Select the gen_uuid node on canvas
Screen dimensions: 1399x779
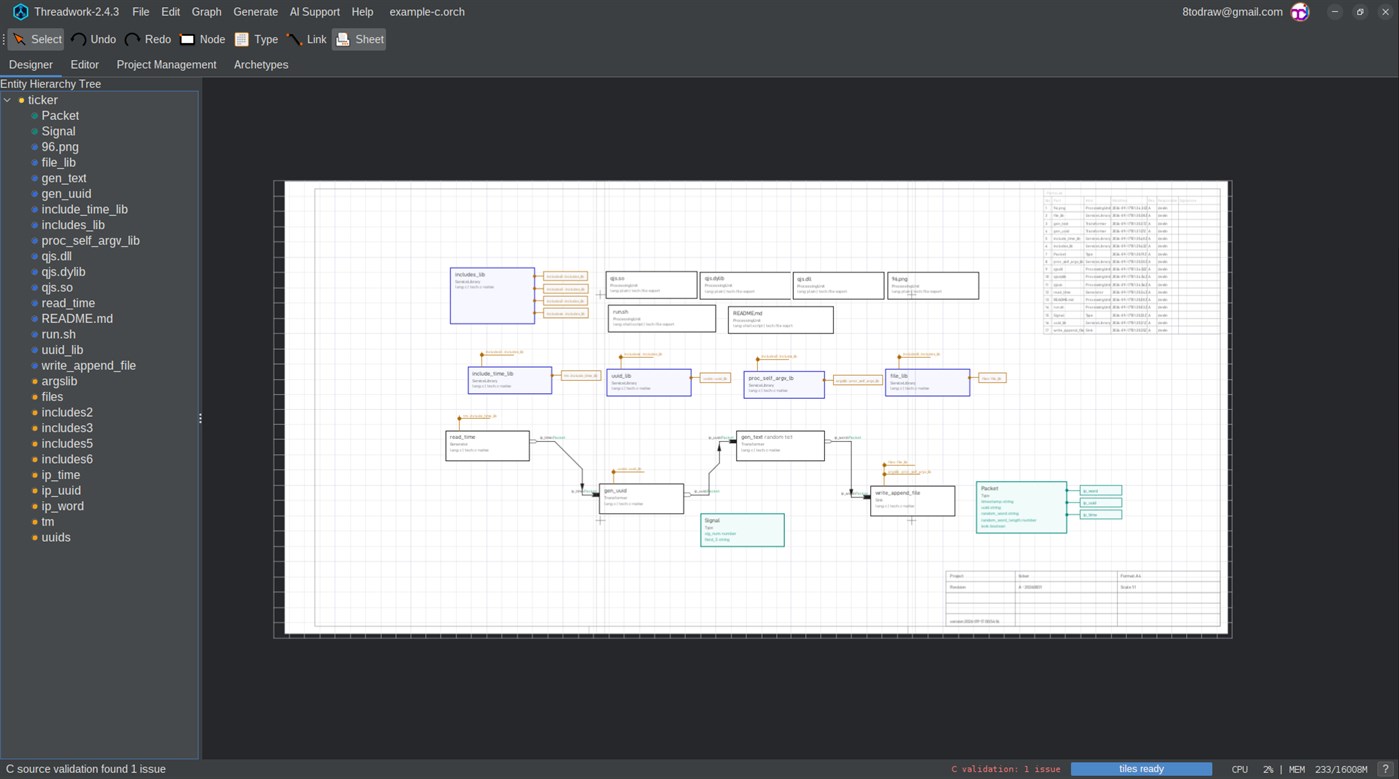(x=641, y=498)
